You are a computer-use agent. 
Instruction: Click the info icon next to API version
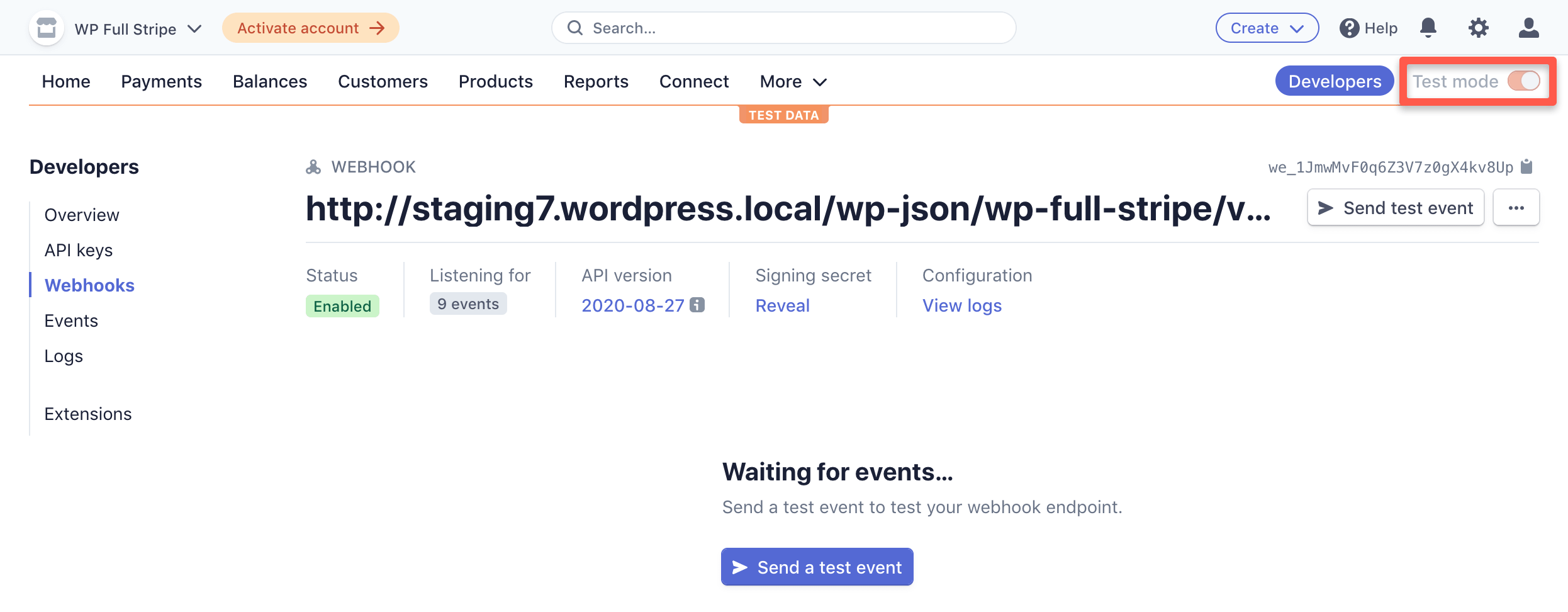697,305
